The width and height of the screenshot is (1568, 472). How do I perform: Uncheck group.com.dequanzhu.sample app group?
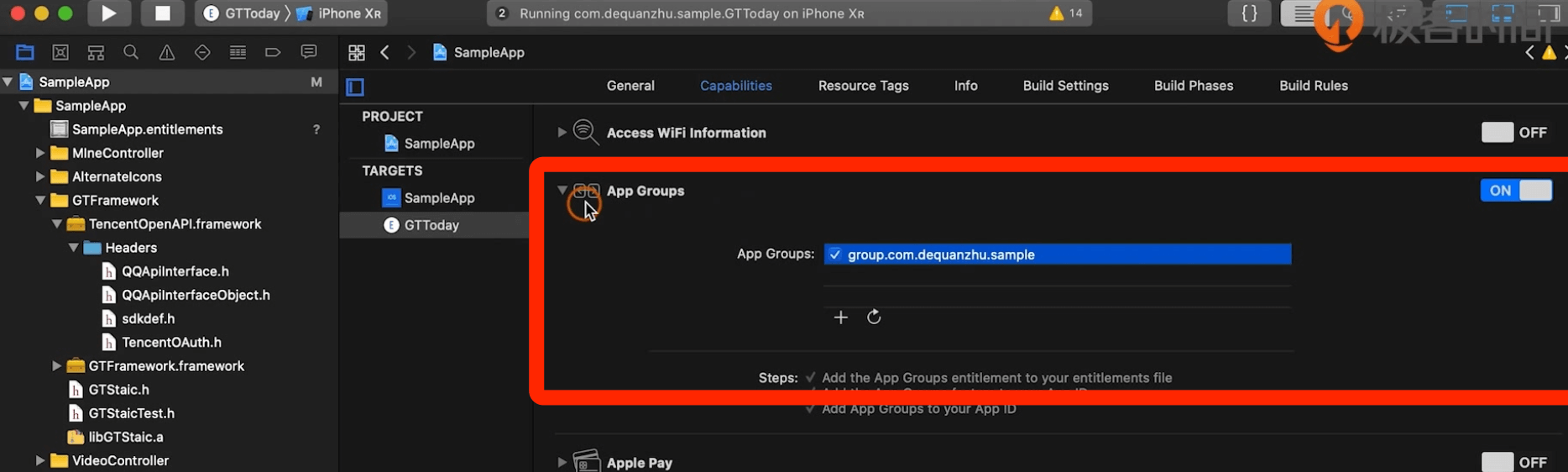point(834,254)
